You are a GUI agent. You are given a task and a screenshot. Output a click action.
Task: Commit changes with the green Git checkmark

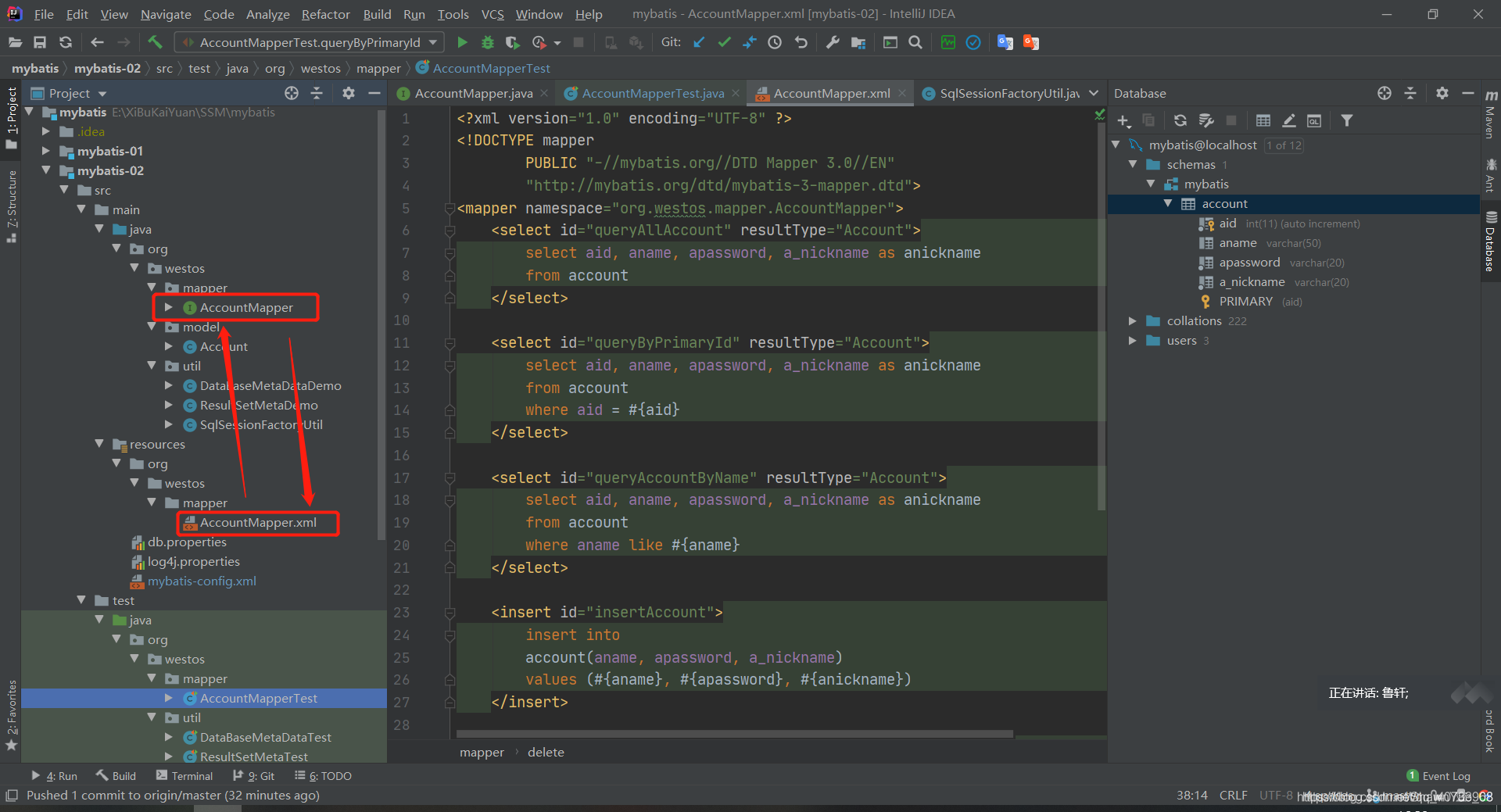pyautogui.click(x=724, y=42)
